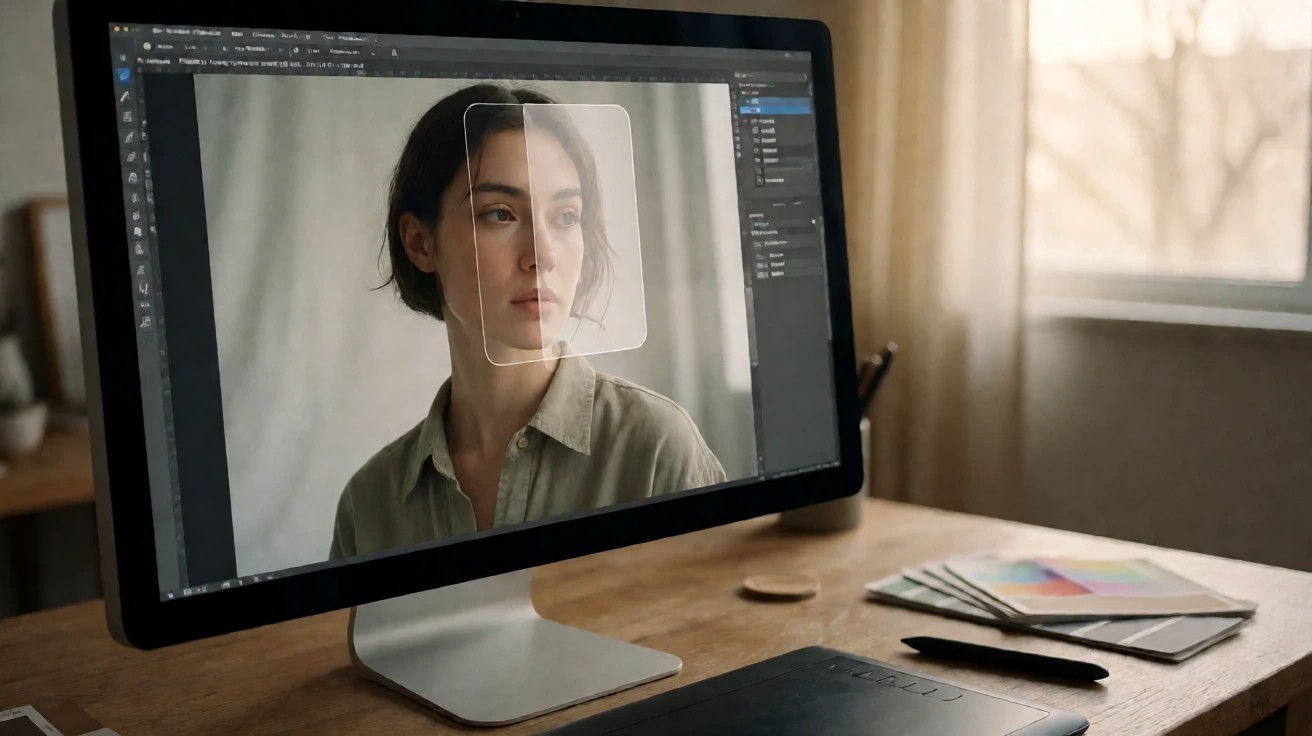This screenshot has width=1312, height=736.
Task: Pick the bottom-most tool in the left toolbar
Action: tap(145, 321)
